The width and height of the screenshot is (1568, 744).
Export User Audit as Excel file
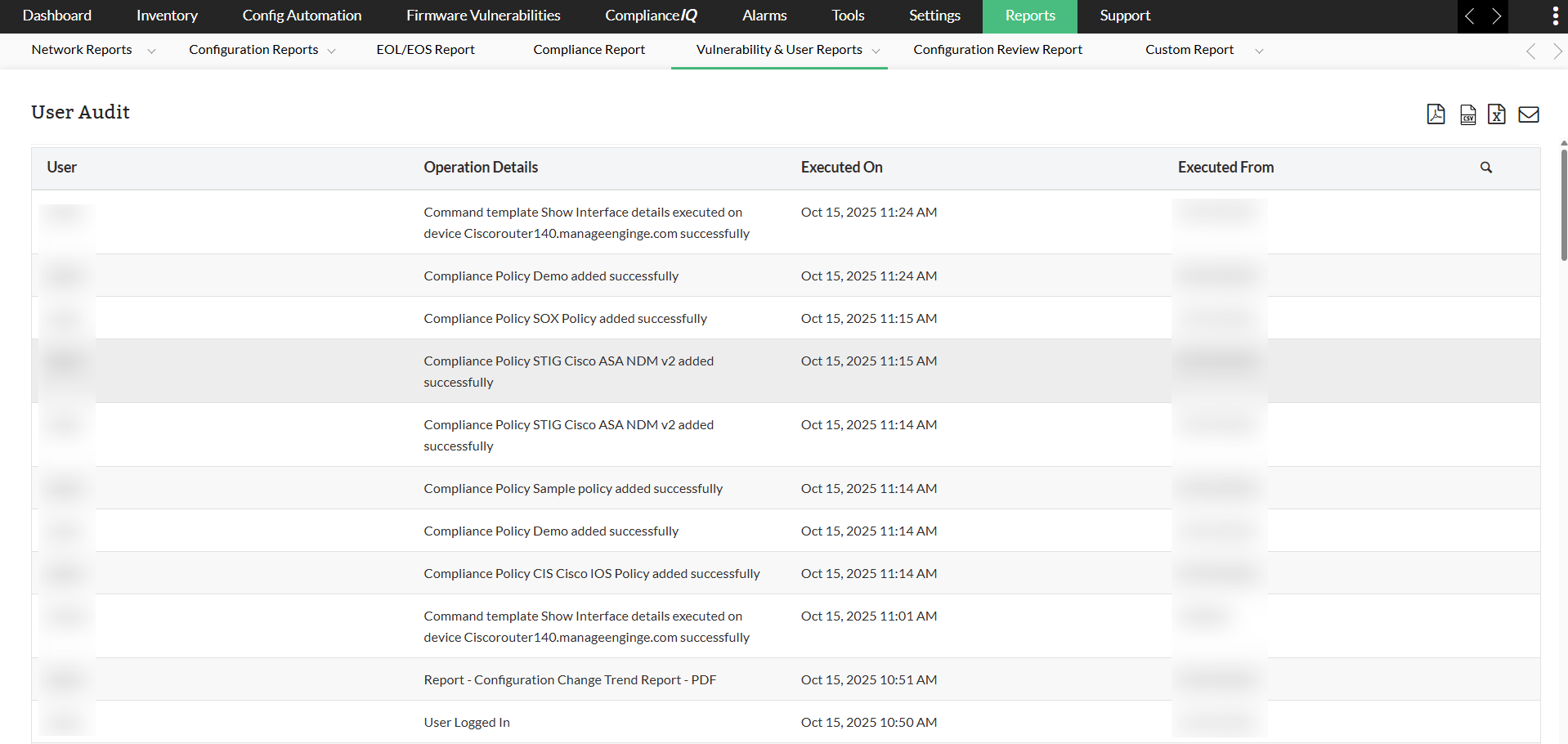pos(1496,114)
